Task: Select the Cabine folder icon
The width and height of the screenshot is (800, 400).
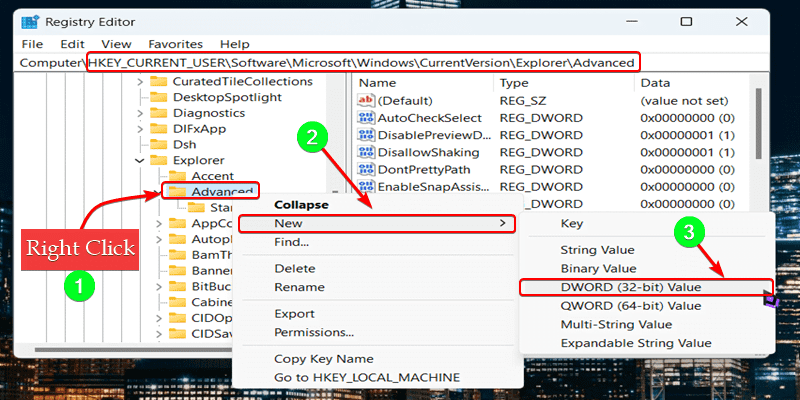Action: click(x=178, y=302)
